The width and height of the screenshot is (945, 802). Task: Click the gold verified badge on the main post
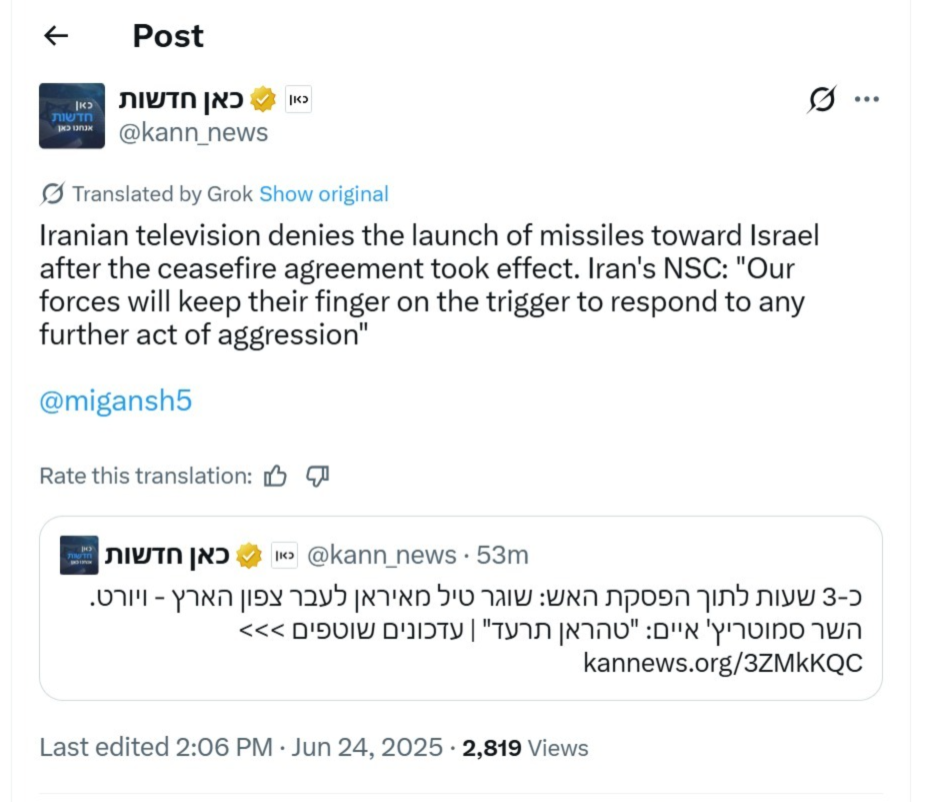263,99
